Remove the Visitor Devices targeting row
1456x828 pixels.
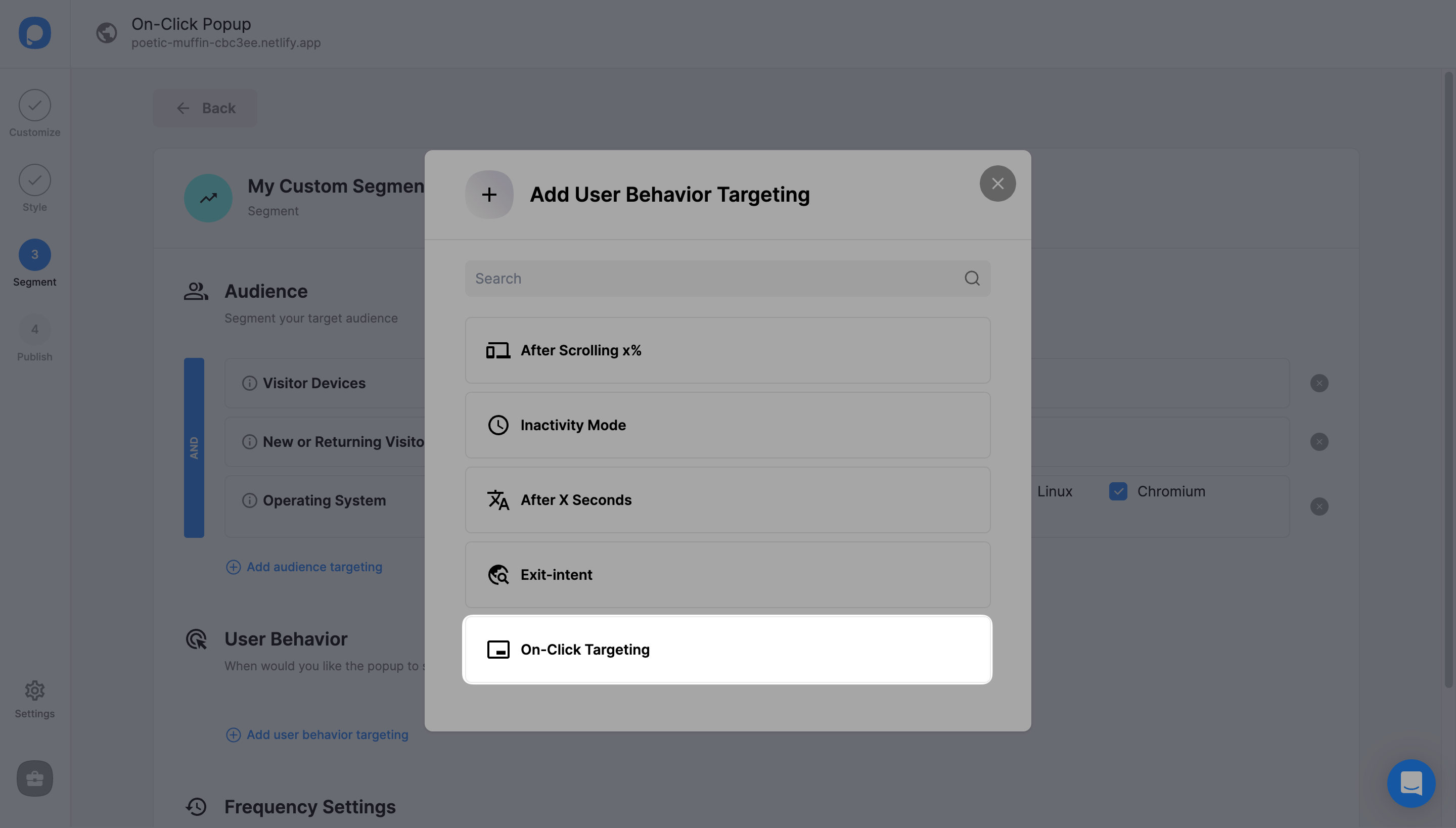(x=1319, y=383)
